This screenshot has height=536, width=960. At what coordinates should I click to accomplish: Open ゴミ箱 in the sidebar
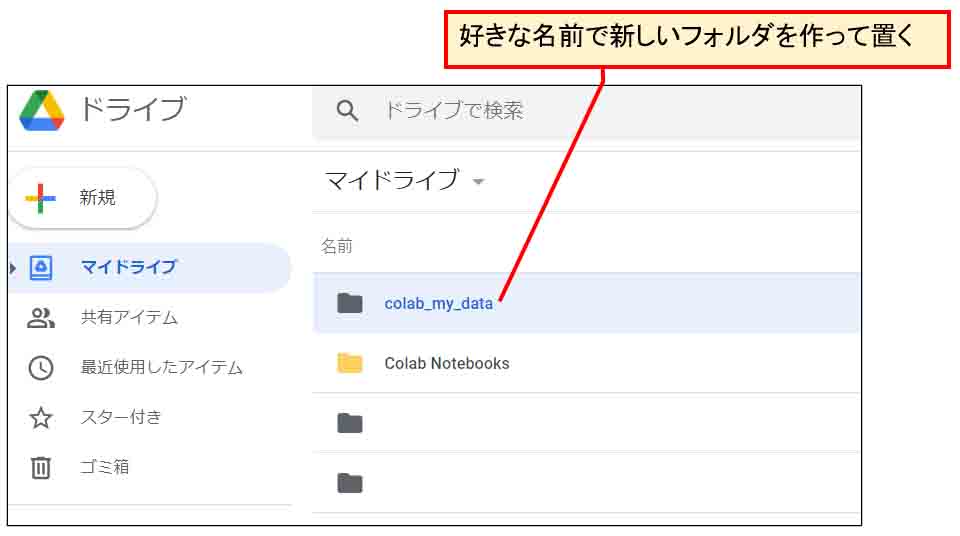[104, 467]
